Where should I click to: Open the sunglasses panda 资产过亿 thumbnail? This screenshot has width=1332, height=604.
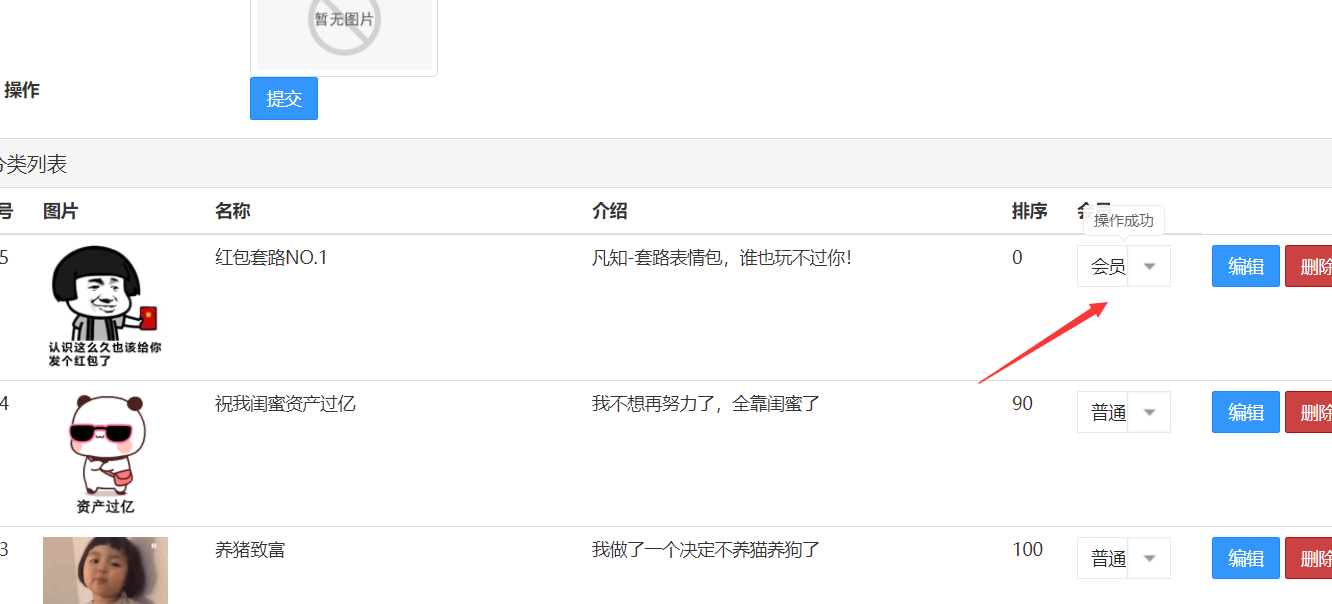[x=105, y=453]
